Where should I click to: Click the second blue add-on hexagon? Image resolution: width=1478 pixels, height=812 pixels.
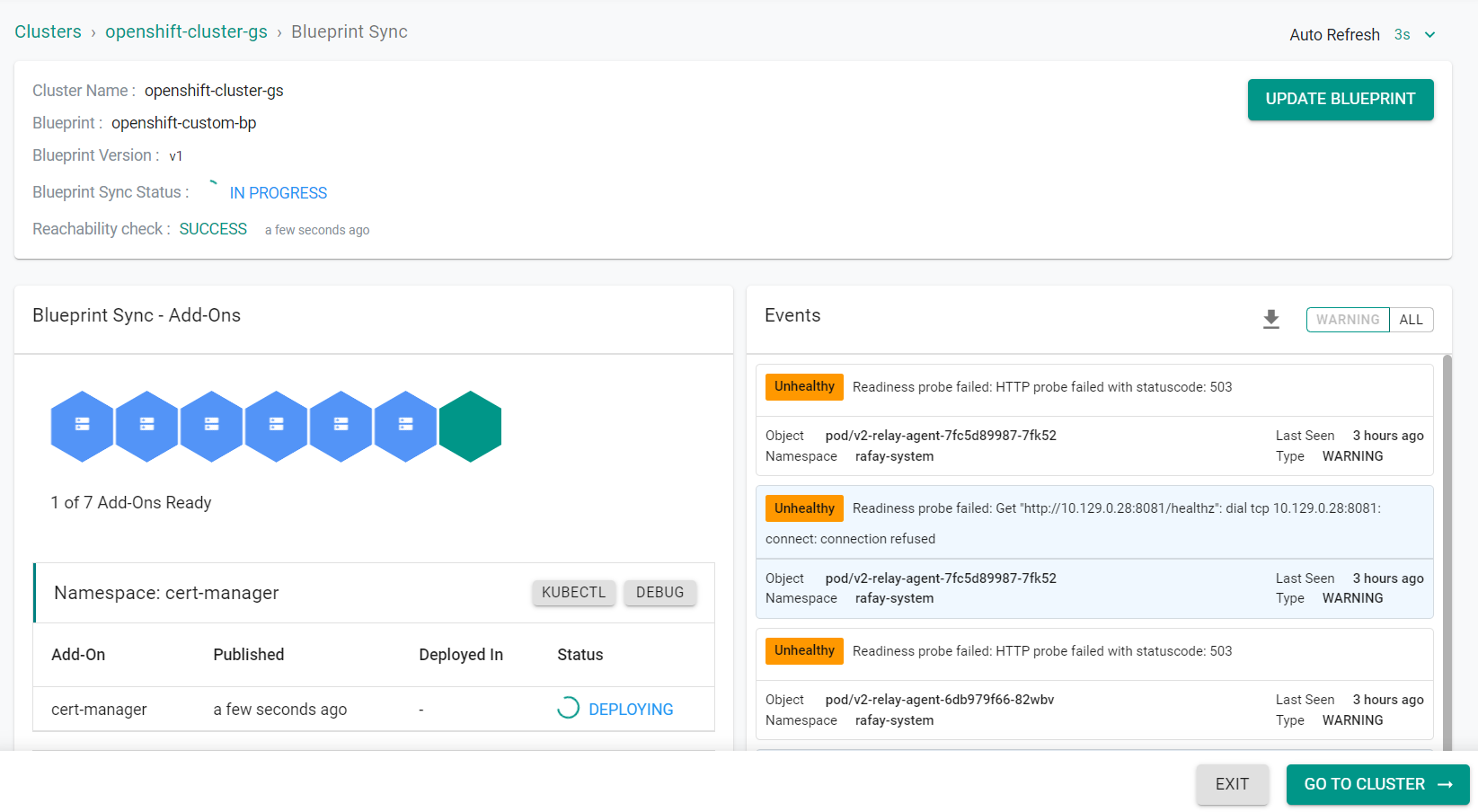147,427
